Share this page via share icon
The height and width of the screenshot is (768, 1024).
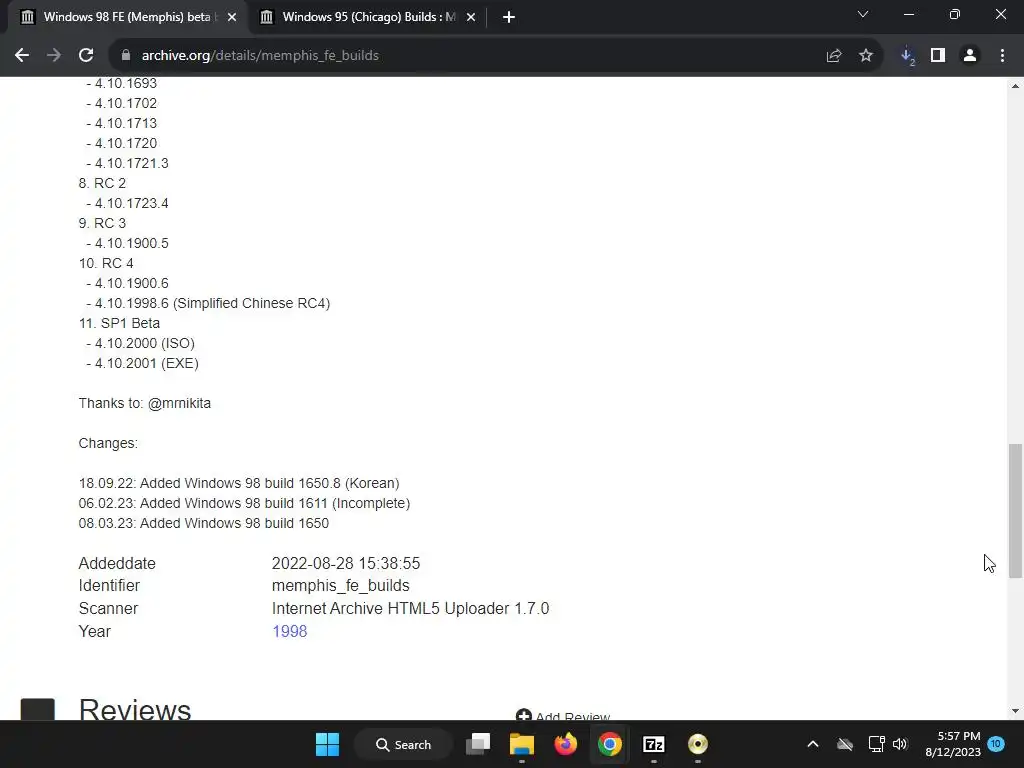[833, 56]
